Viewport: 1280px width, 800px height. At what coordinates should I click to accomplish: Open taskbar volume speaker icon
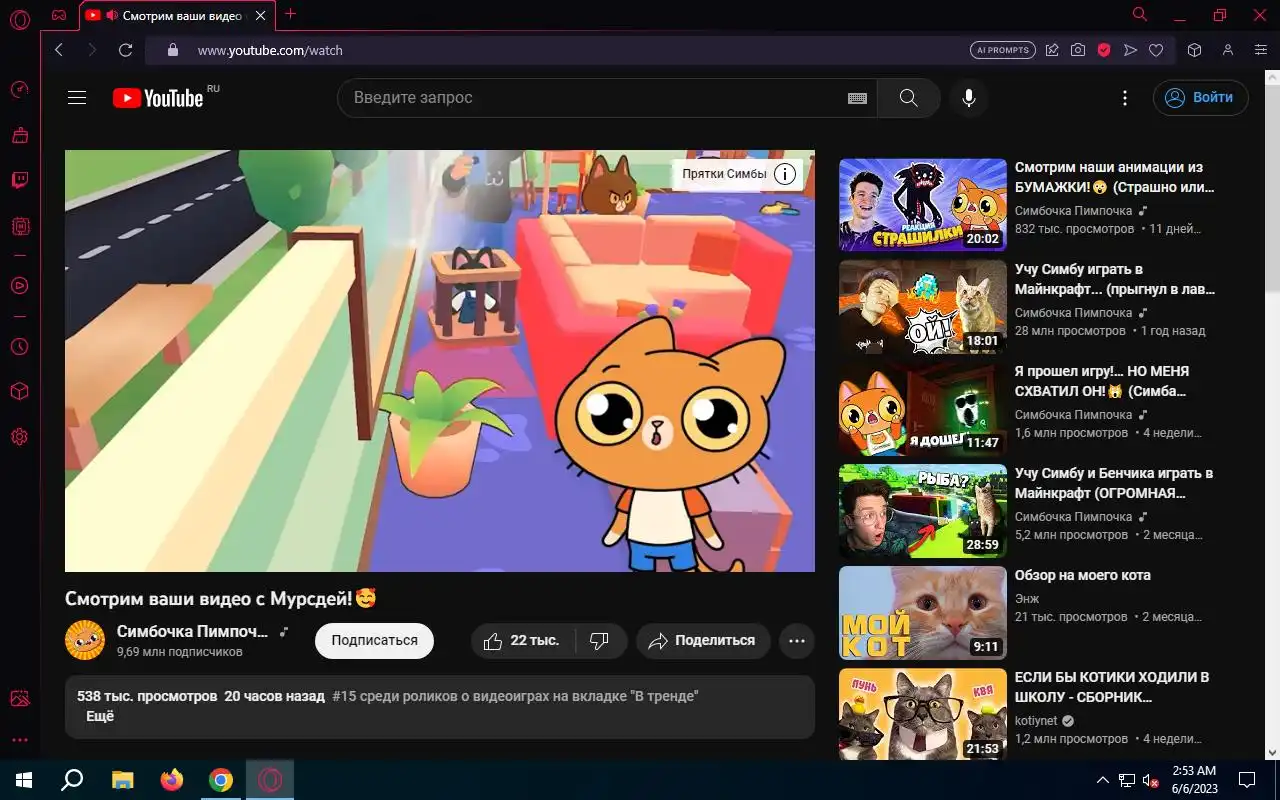pos(1151,780)
